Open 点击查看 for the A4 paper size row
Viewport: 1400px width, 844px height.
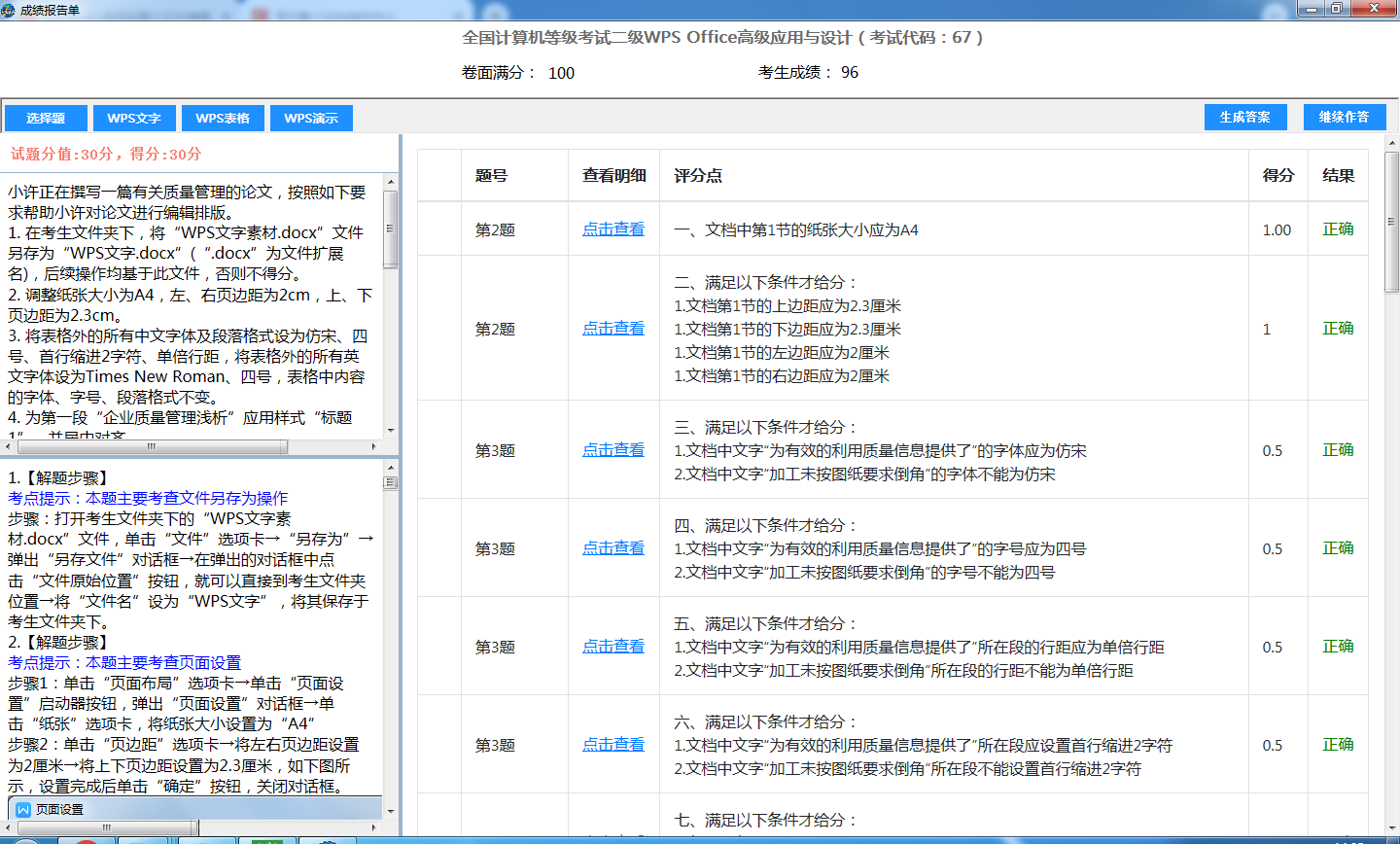[613, 229]
